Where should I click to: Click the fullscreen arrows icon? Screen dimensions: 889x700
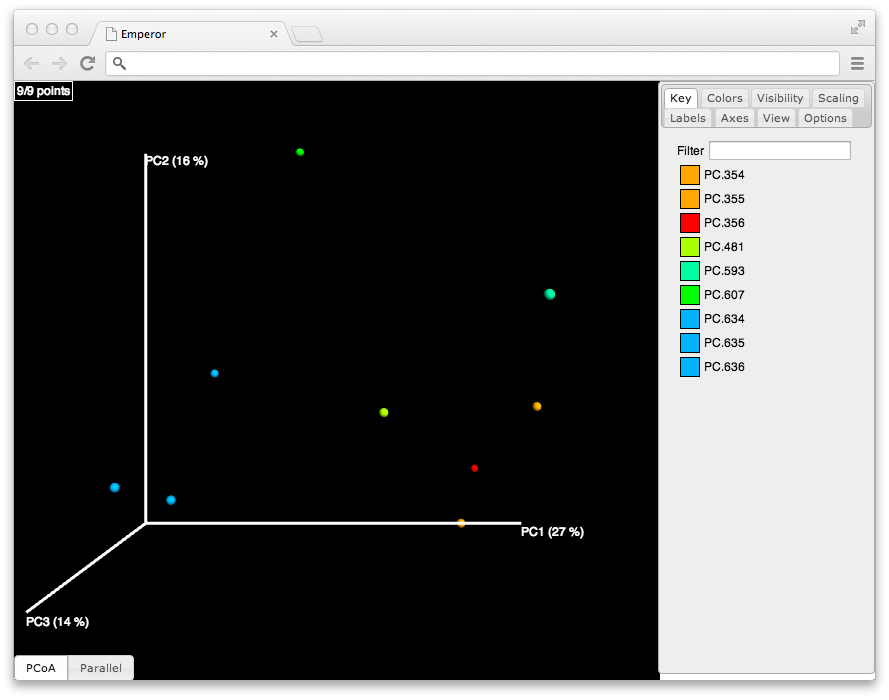(858, 27)
